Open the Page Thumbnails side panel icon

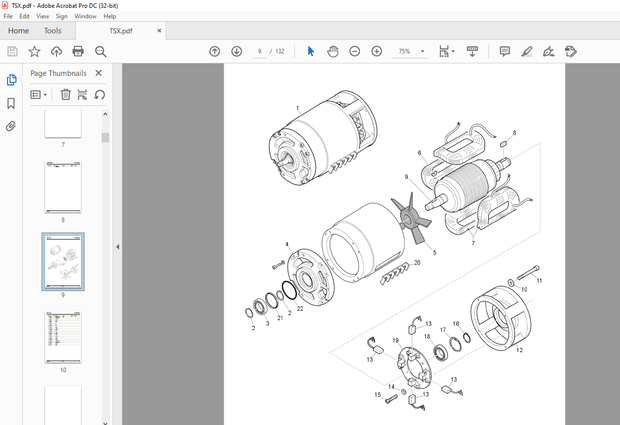(11, 80)
